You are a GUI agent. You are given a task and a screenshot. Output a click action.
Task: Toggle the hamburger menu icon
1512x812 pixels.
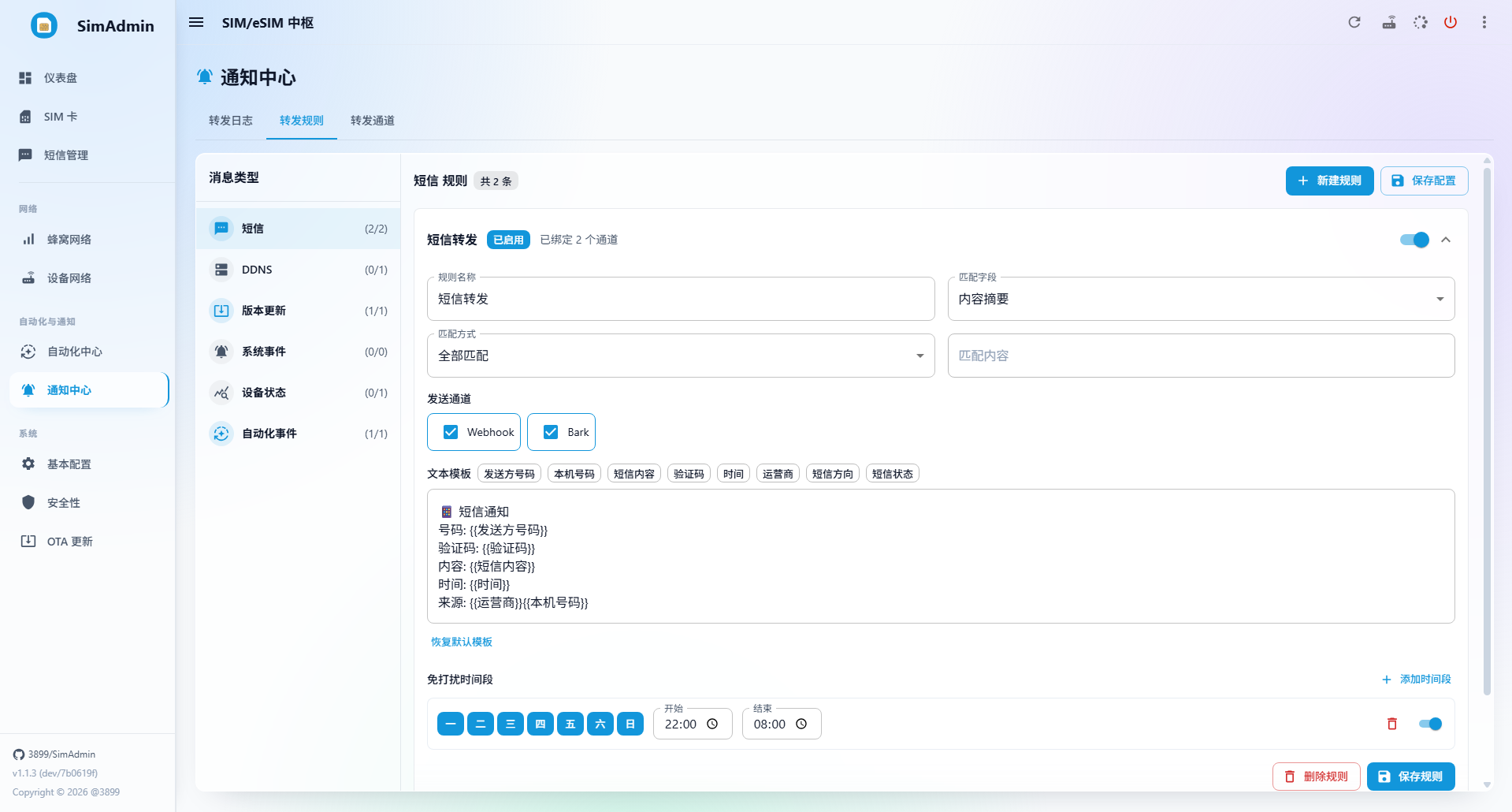tap(196, 22)
